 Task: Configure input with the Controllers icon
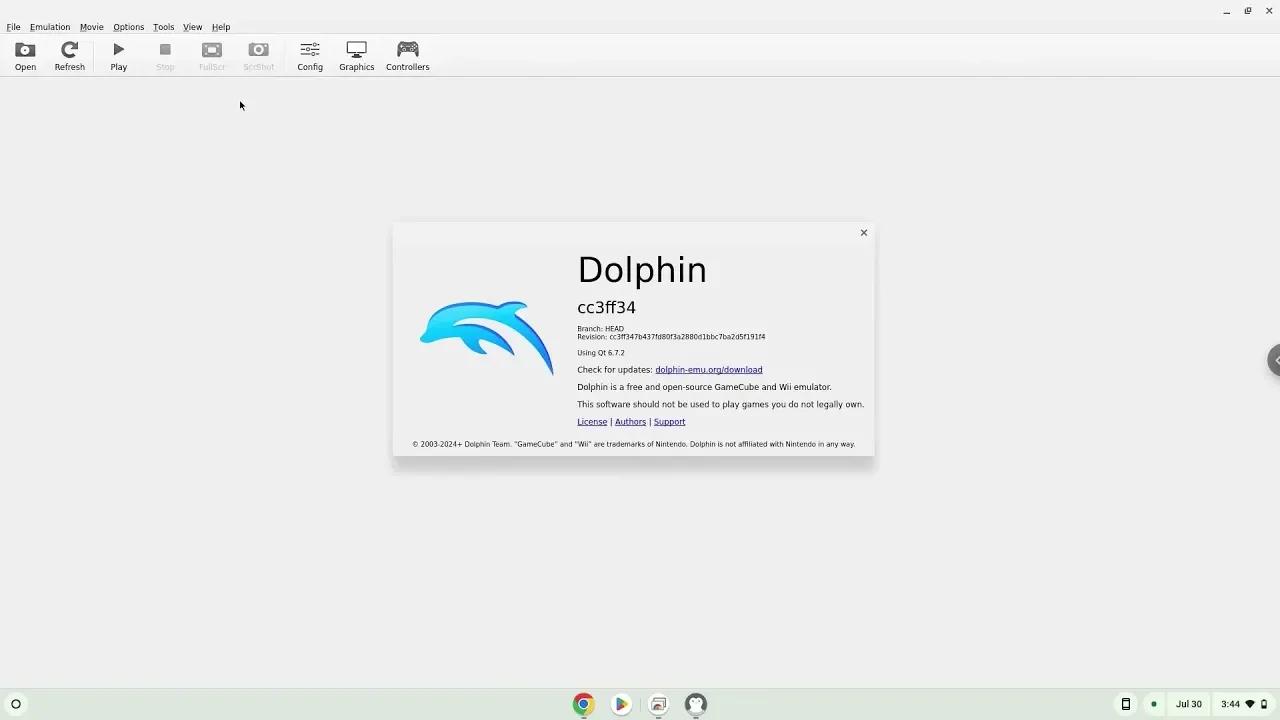point(407,55)
